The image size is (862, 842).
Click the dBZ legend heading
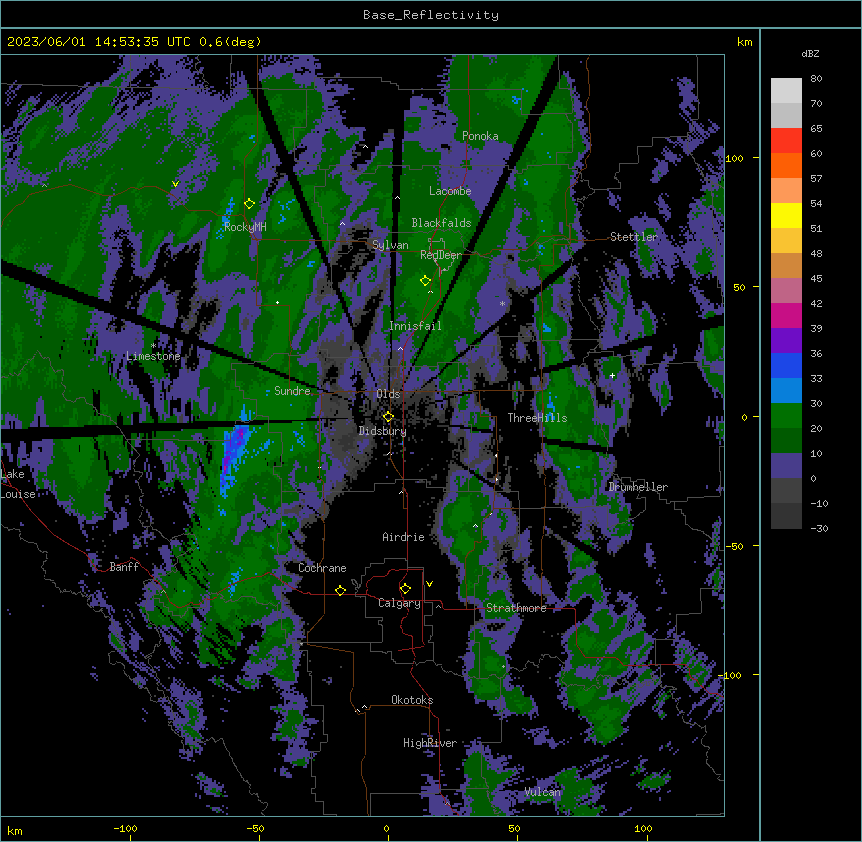[810, 54]
